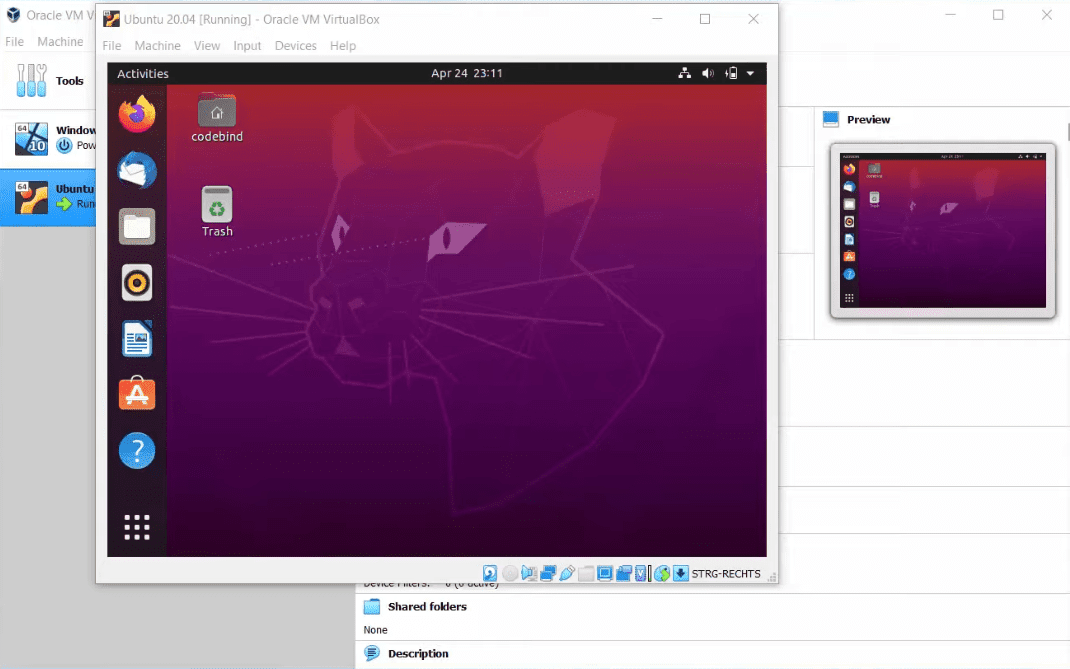Select the Ubuntu VM in Manager list
Screen dimensions: 1070x669
(x=48, y=197)
